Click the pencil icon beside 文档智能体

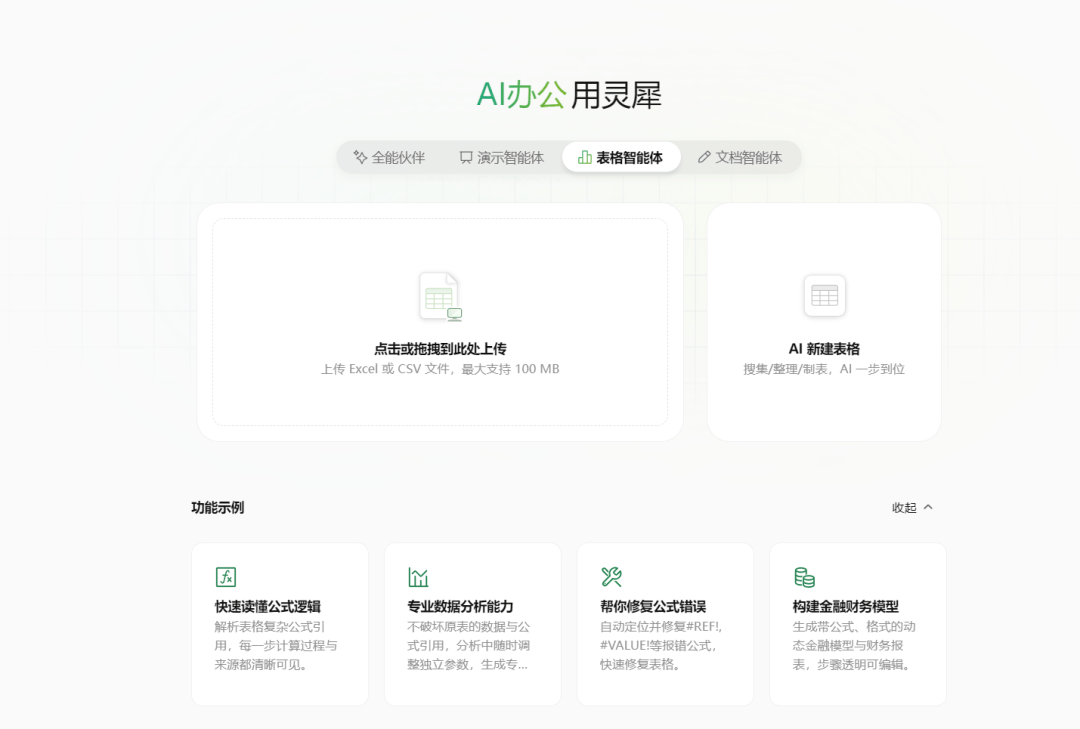pos(704,157)
